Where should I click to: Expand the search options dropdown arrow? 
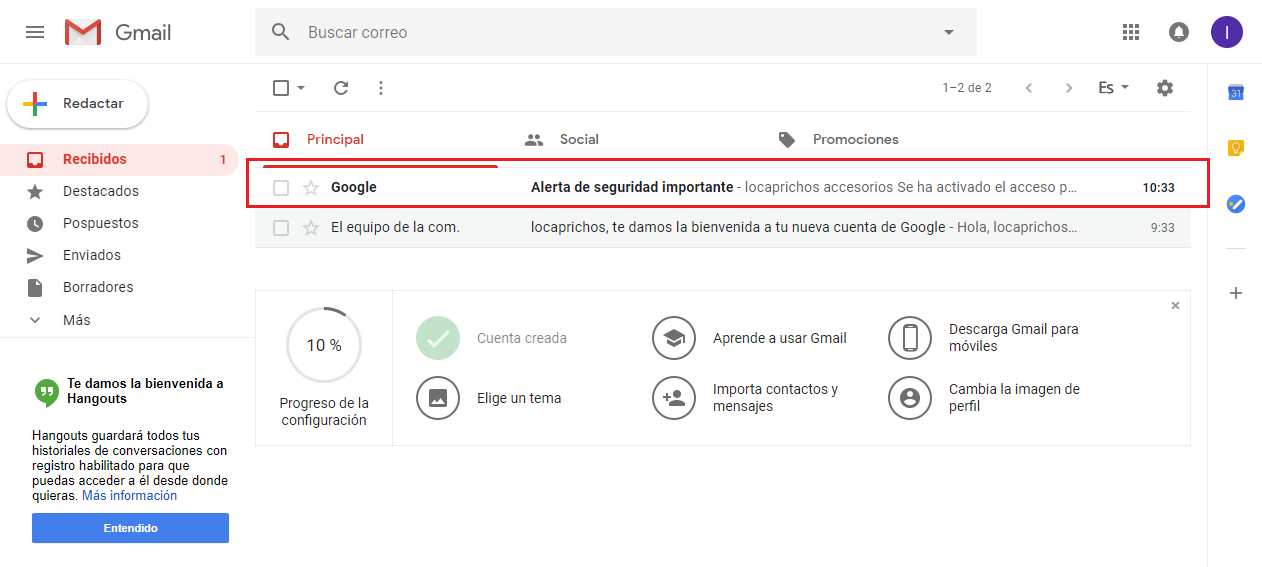[949, 32]
